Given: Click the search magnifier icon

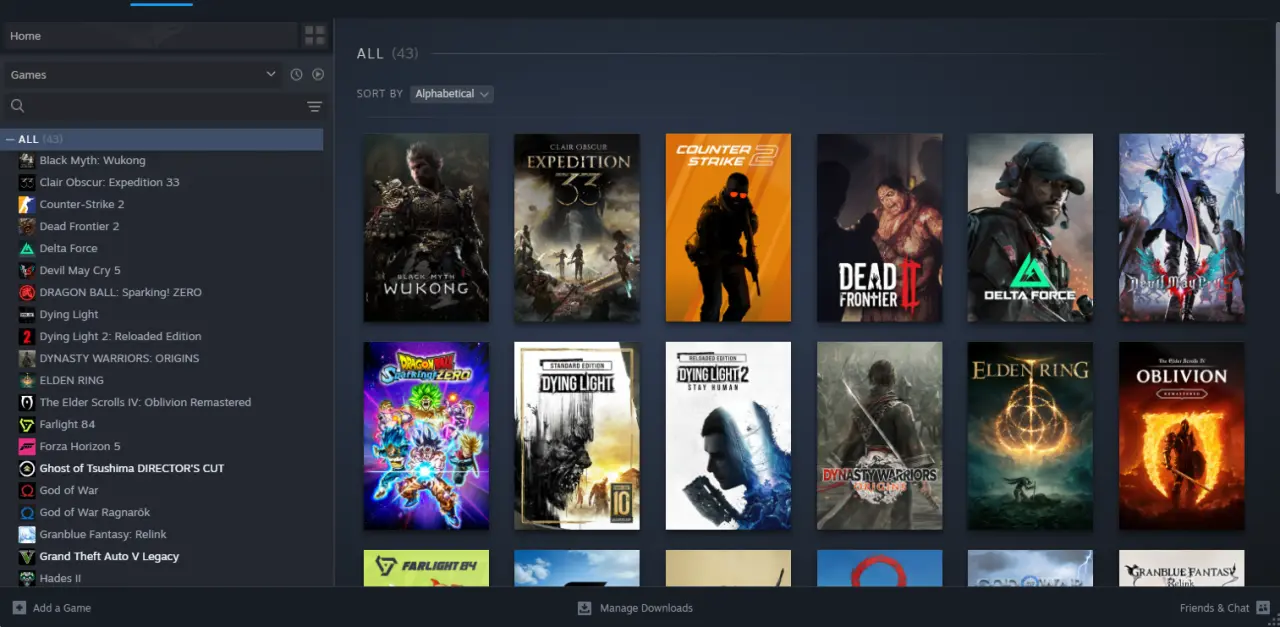Looking at the screenshot, I should [17, 106].
